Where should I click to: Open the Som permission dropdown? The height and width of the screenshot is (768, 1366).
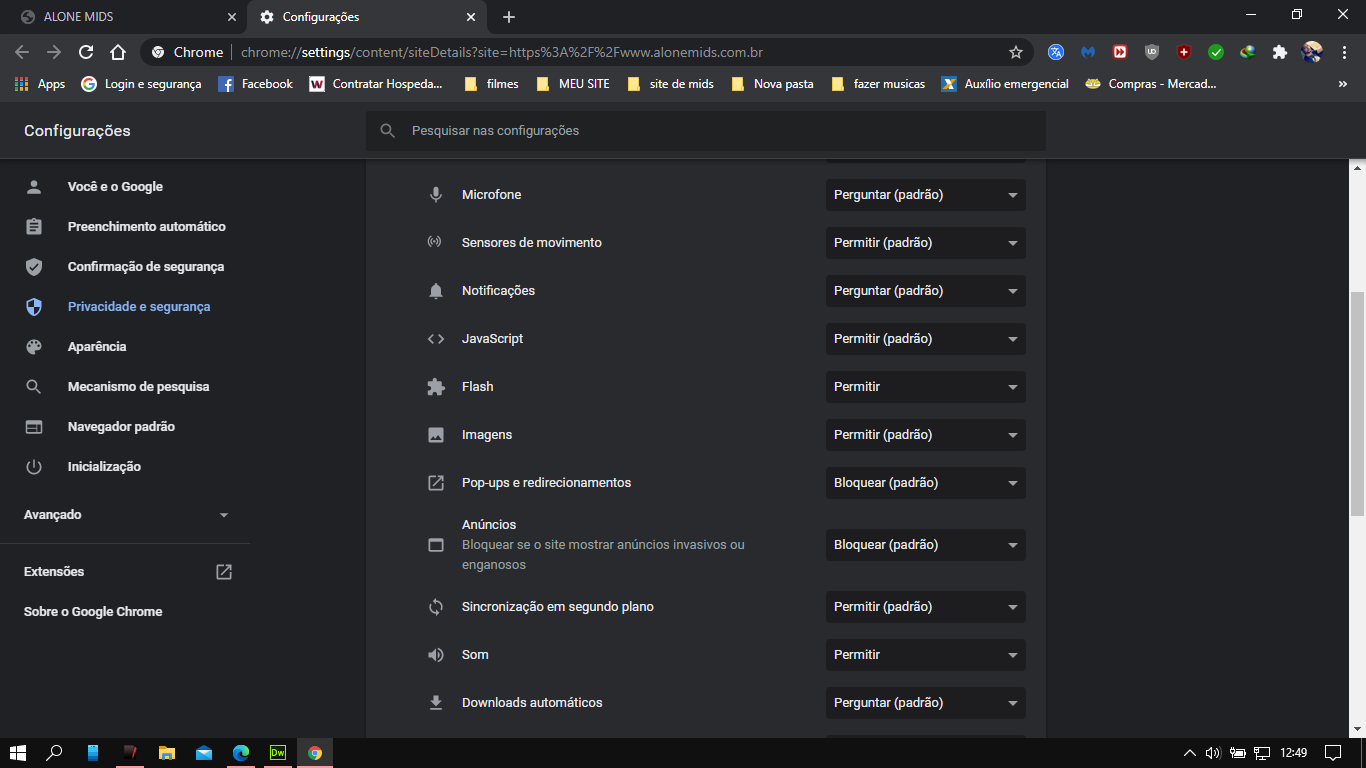(925, 655)
